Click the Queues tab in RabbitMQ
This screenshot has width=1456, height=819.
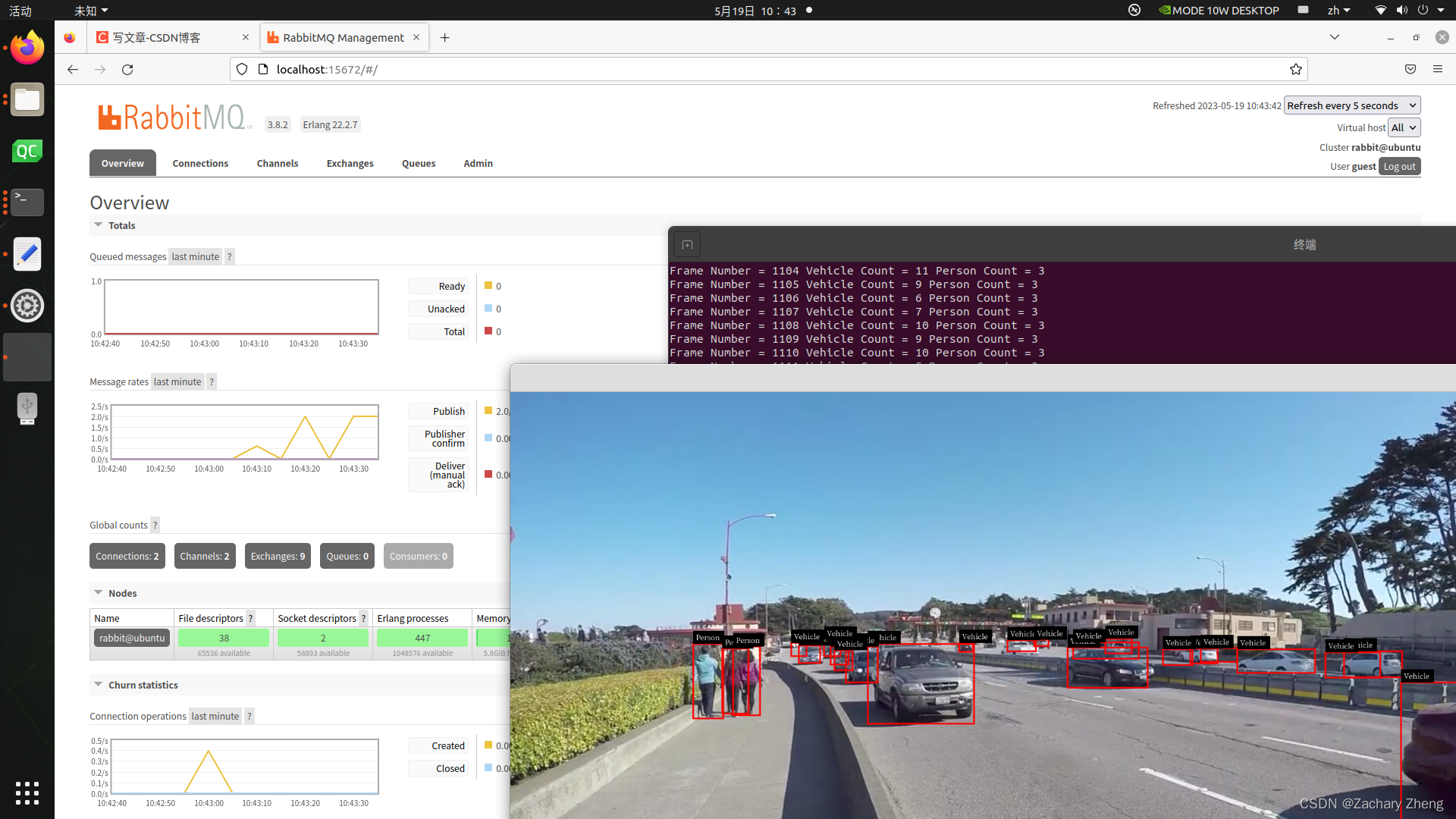(x=418, y=163)
